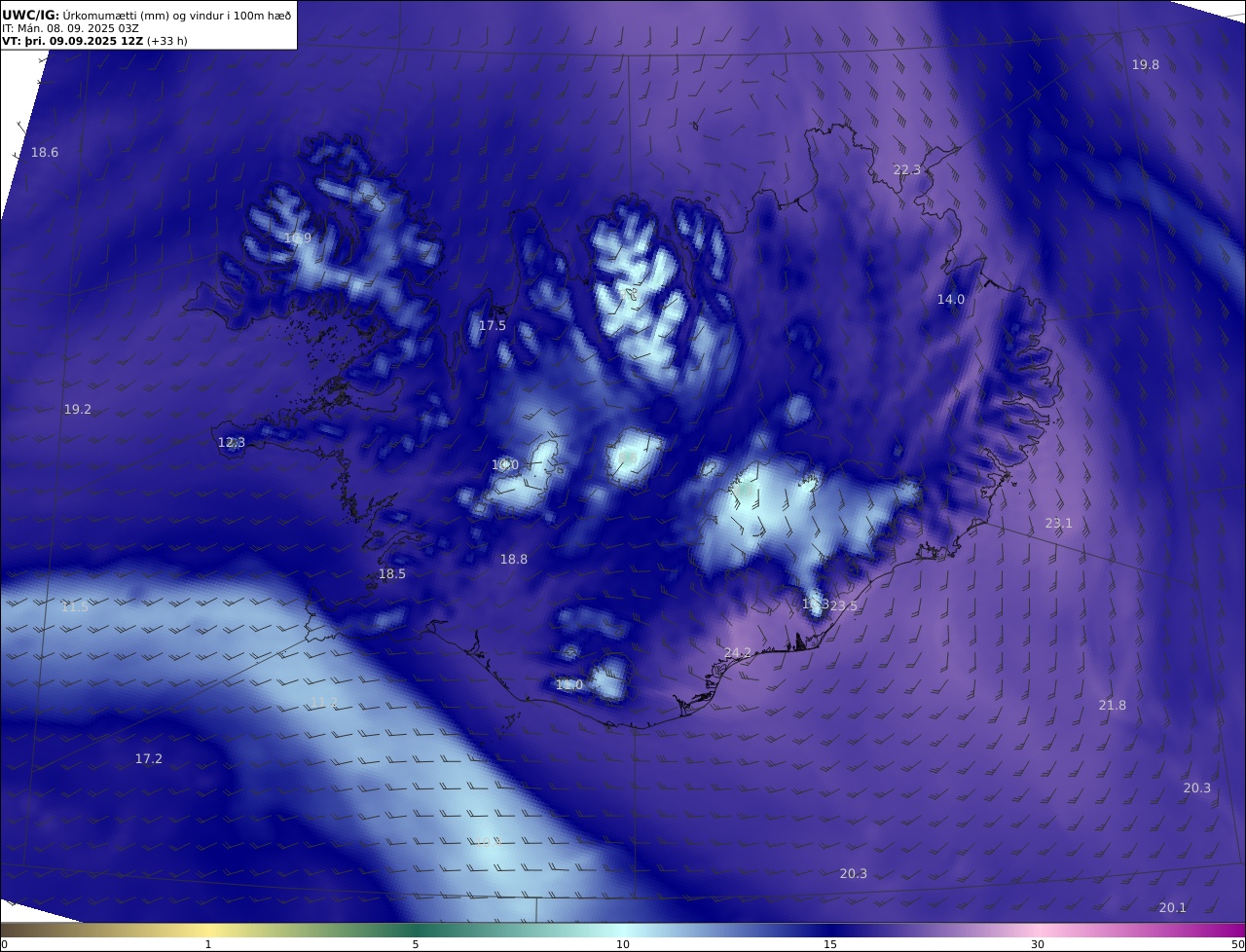Click the 21.8 value label
This screenshot has height=952, width=1246.
click(1112, 706)
